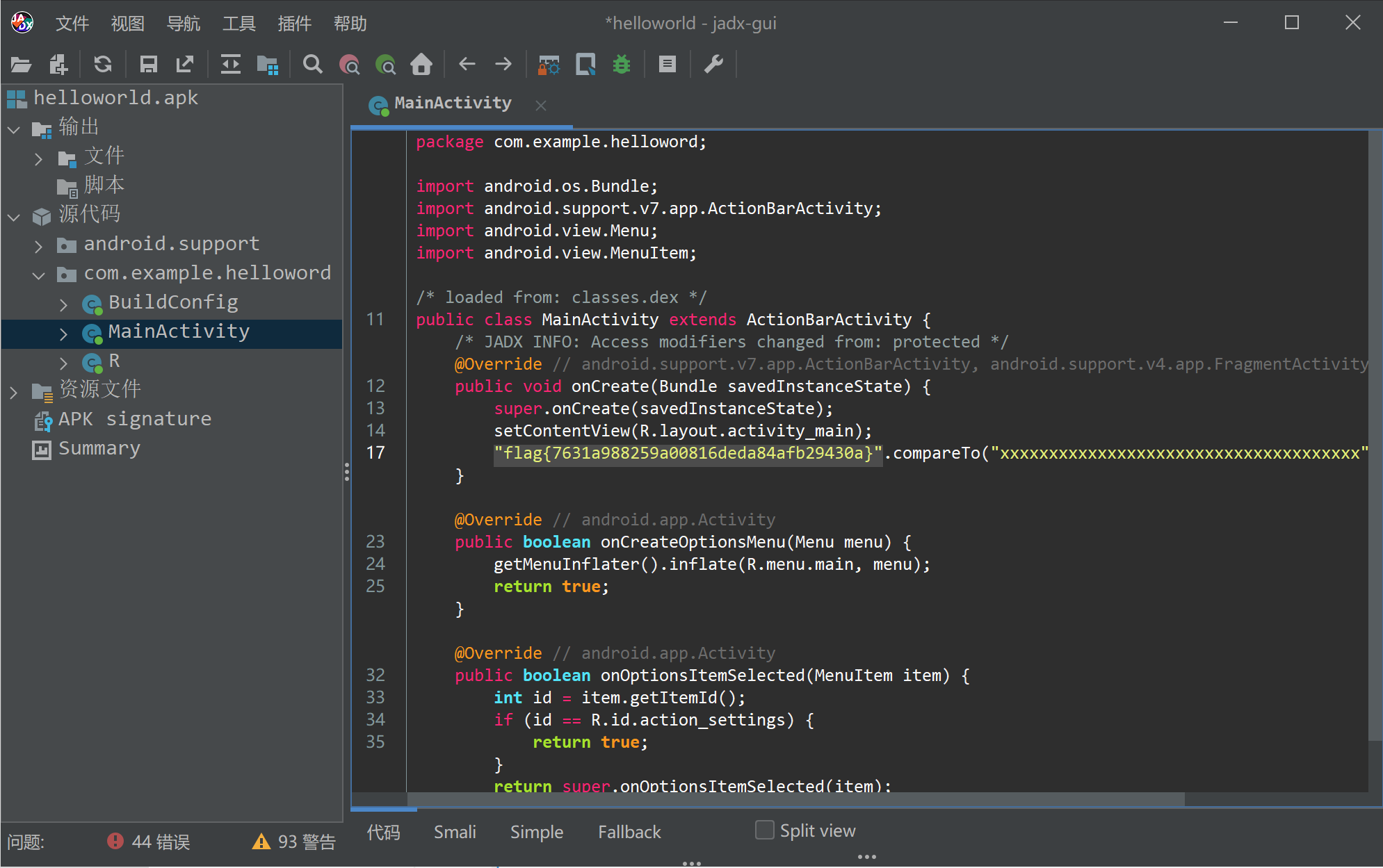Click the vertical code scrollbar

(x=1375, y=435)
